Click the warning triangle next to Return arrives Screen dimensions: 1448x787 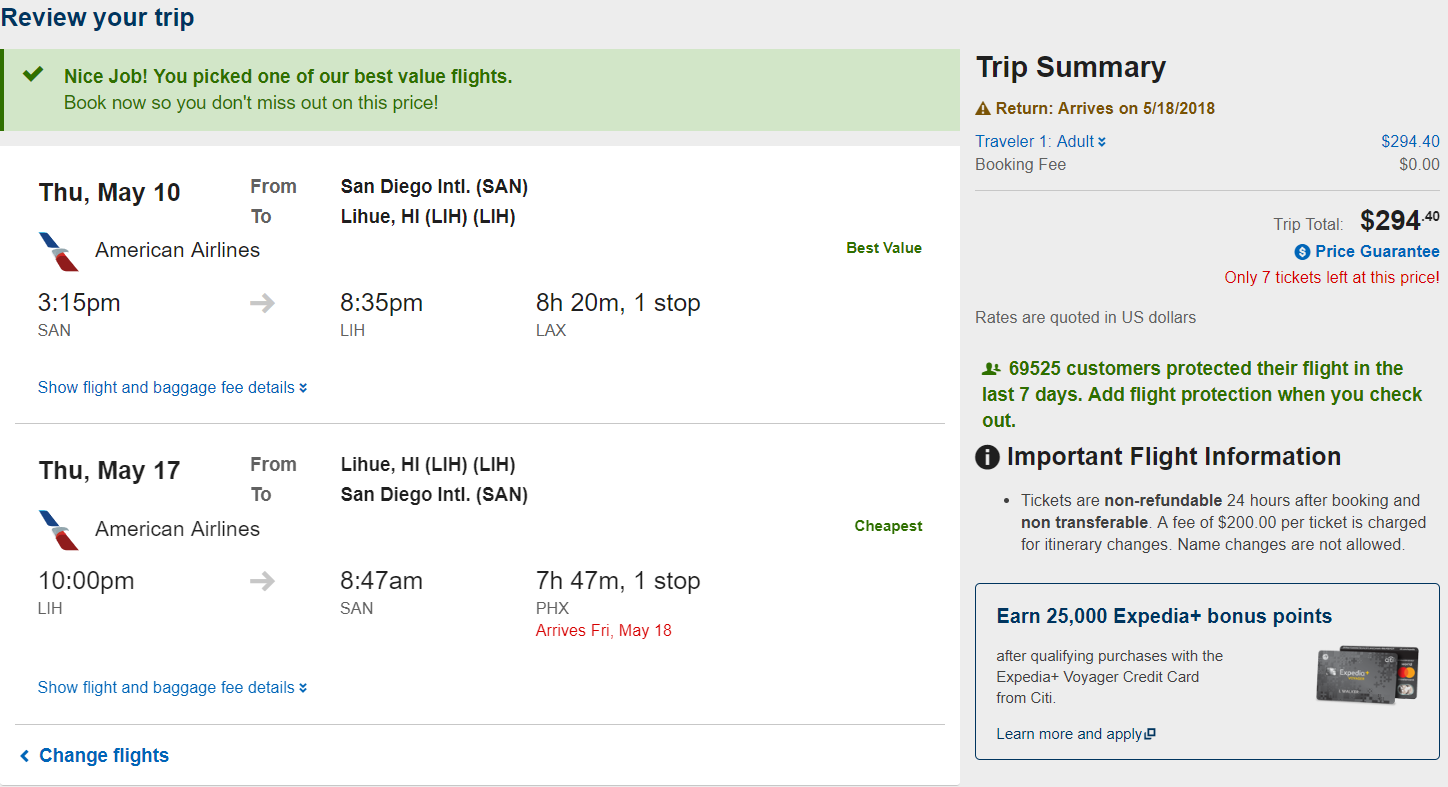click(x=983, y=109)
